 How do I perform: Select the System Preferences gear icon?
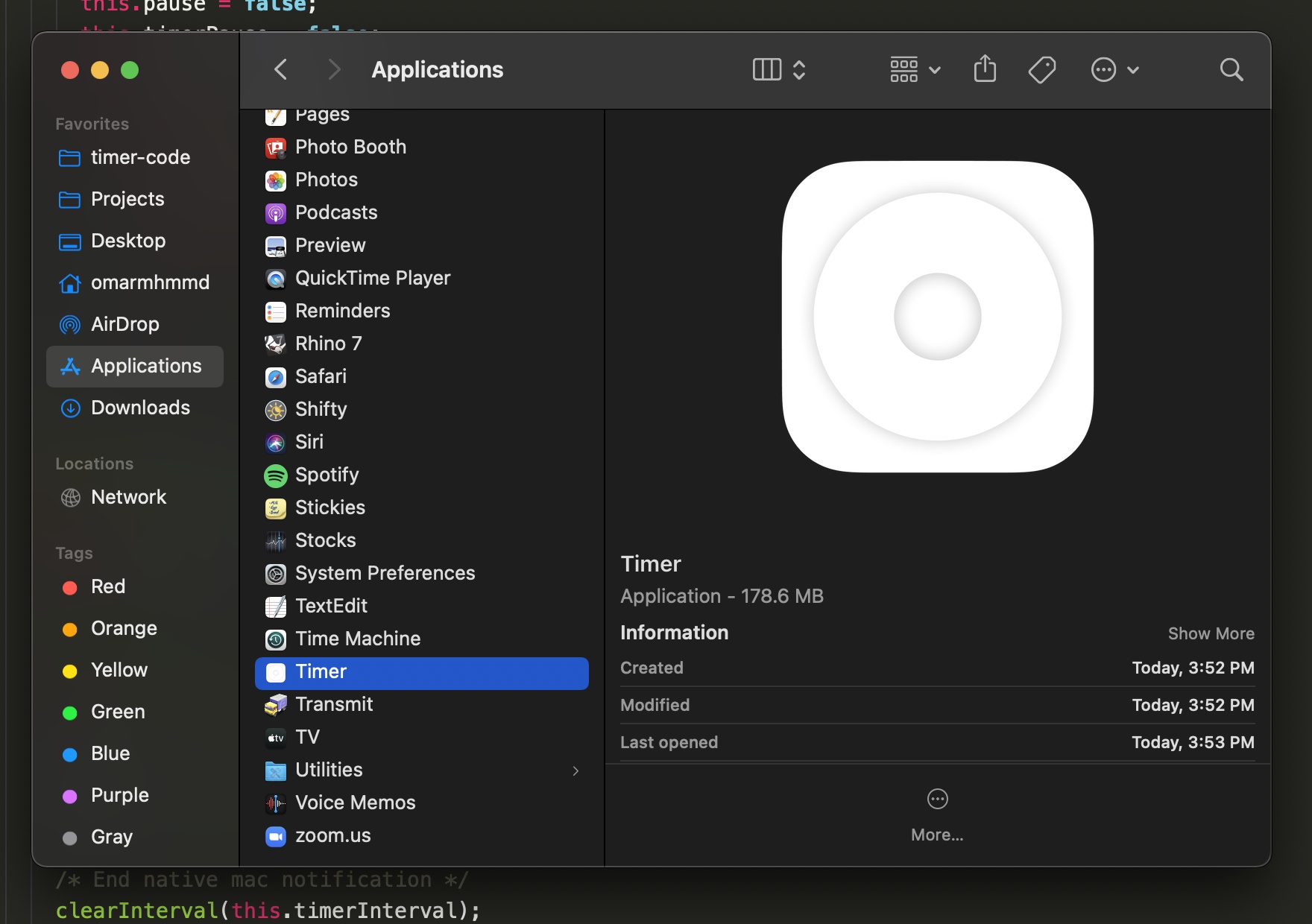point(276,574)
